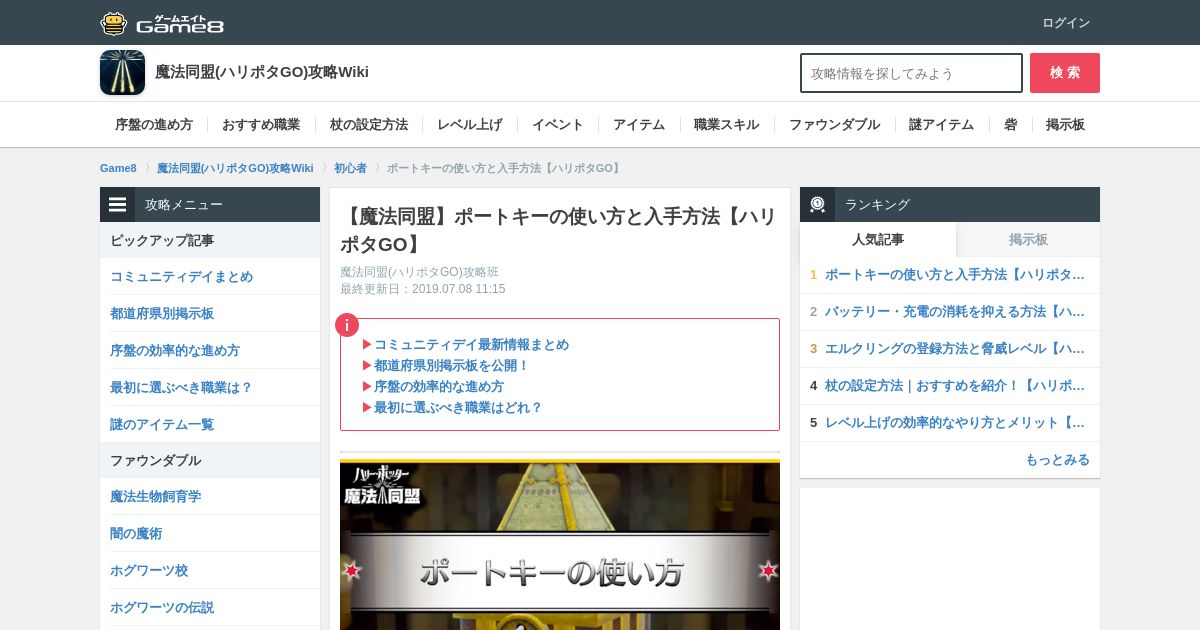Open 魔法生物飼育学 in sidebar
Viewport: 1200px width, 630px height.
(x=210, y=497)
